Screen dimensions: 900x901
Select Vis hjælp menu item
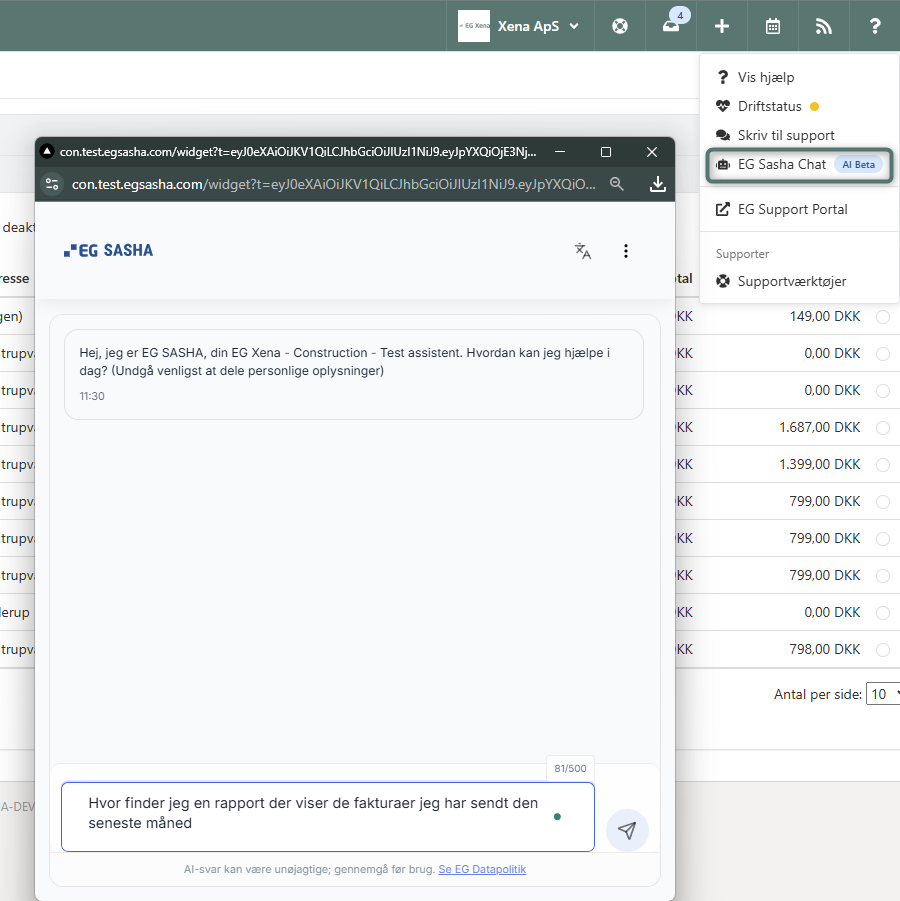(766, 77)
